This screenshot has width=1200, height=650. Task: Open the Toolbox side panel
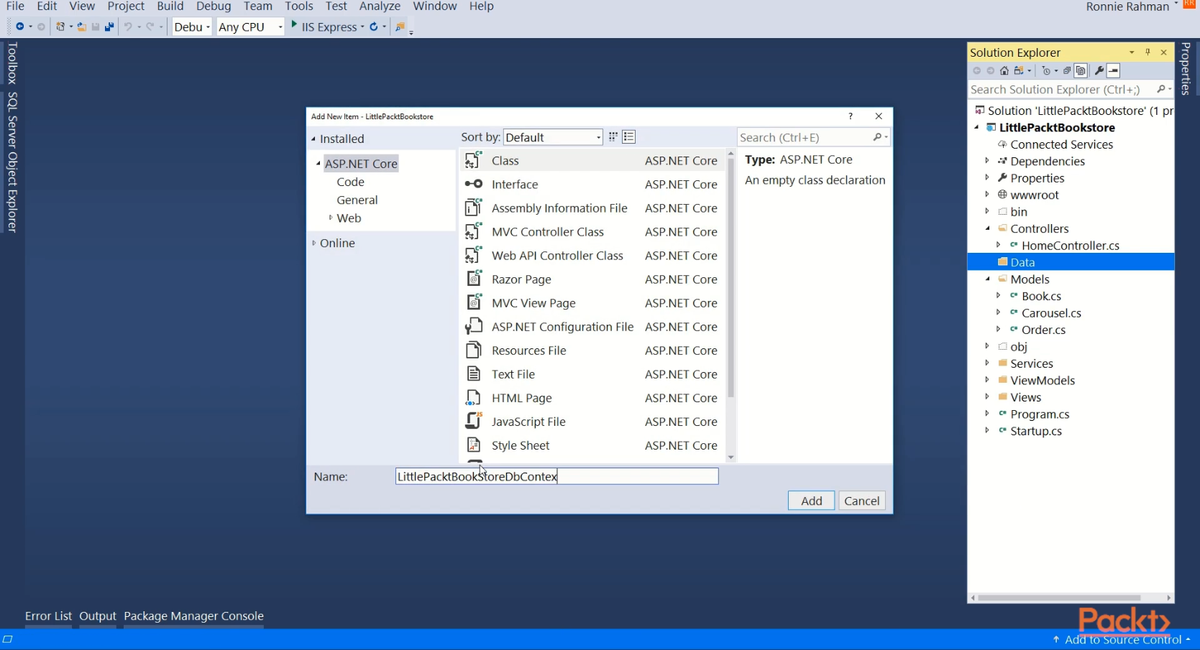pyautogui.click(x=12, y=63)
